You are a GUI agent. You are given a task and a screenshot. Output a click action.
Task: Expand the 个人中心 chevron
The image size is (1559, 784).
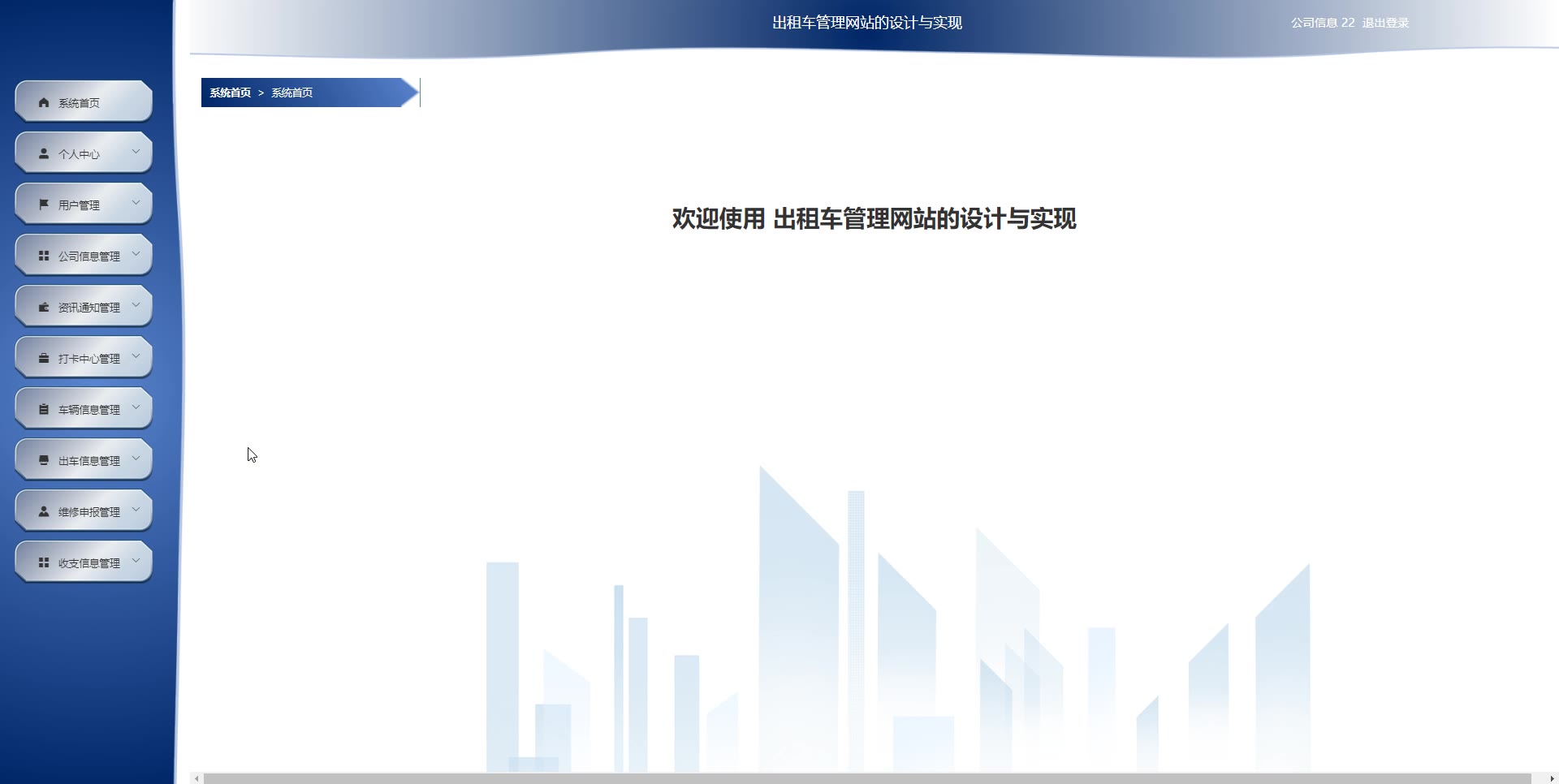pyautogui.click(x=136, y=152)
